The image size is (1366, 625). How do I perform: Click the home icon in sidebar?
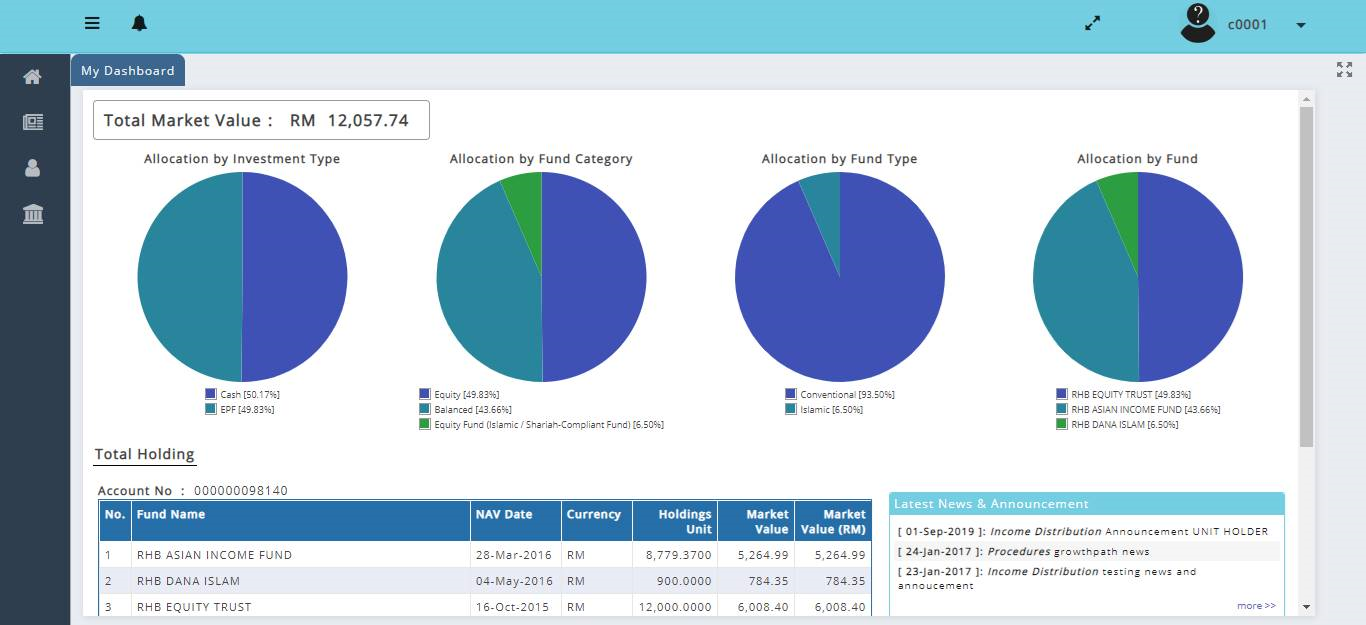33,77
